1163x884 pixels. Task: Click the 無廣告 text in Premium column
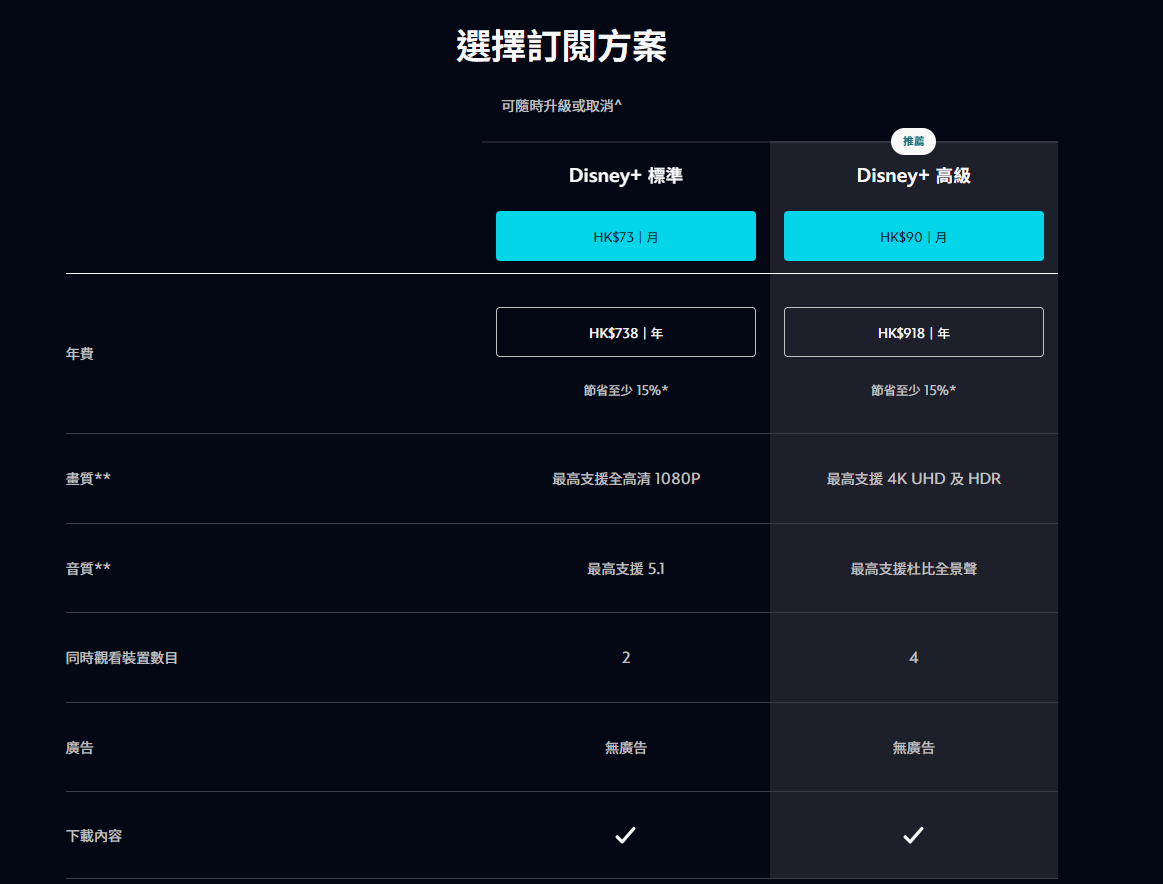[x=913, y=748]
